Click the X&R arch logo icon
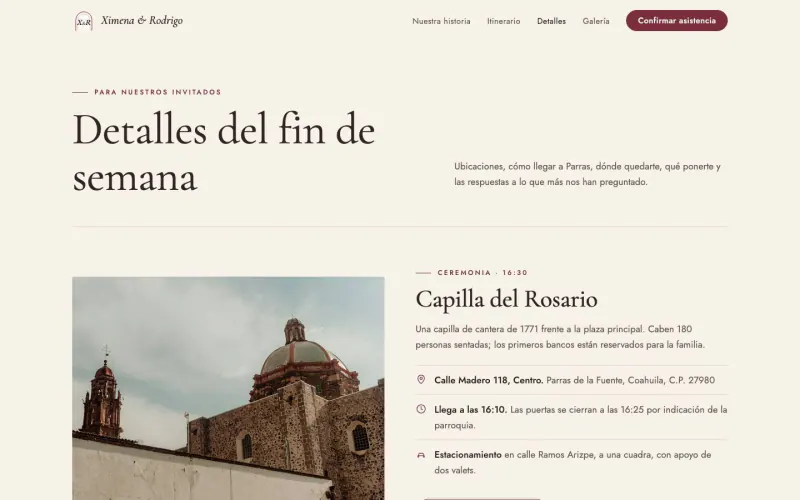The height and width of the screenshot is (500, 800). click(x=84, y=21)
